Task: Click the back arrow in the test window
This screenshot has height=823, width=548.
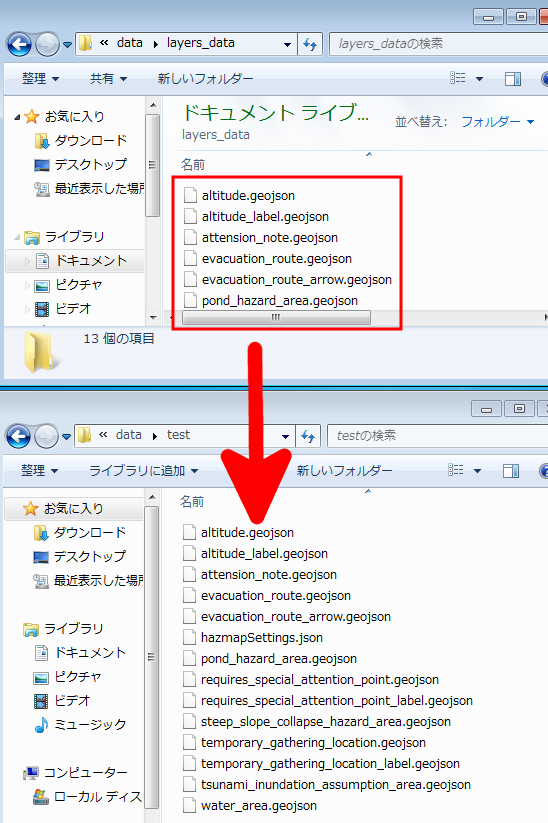Action: (18, 436)
